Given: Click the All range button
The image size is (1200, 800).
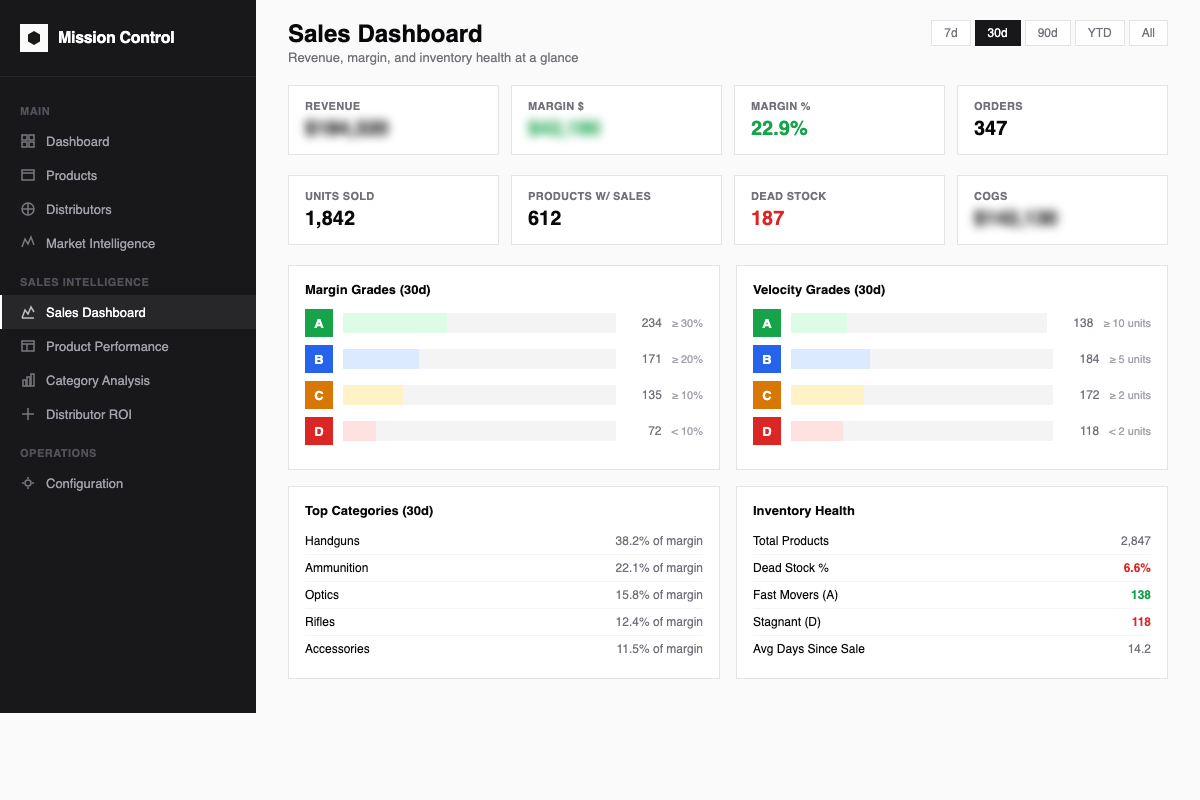Looking at the screenshot, I should click(x=1147, y=32).
